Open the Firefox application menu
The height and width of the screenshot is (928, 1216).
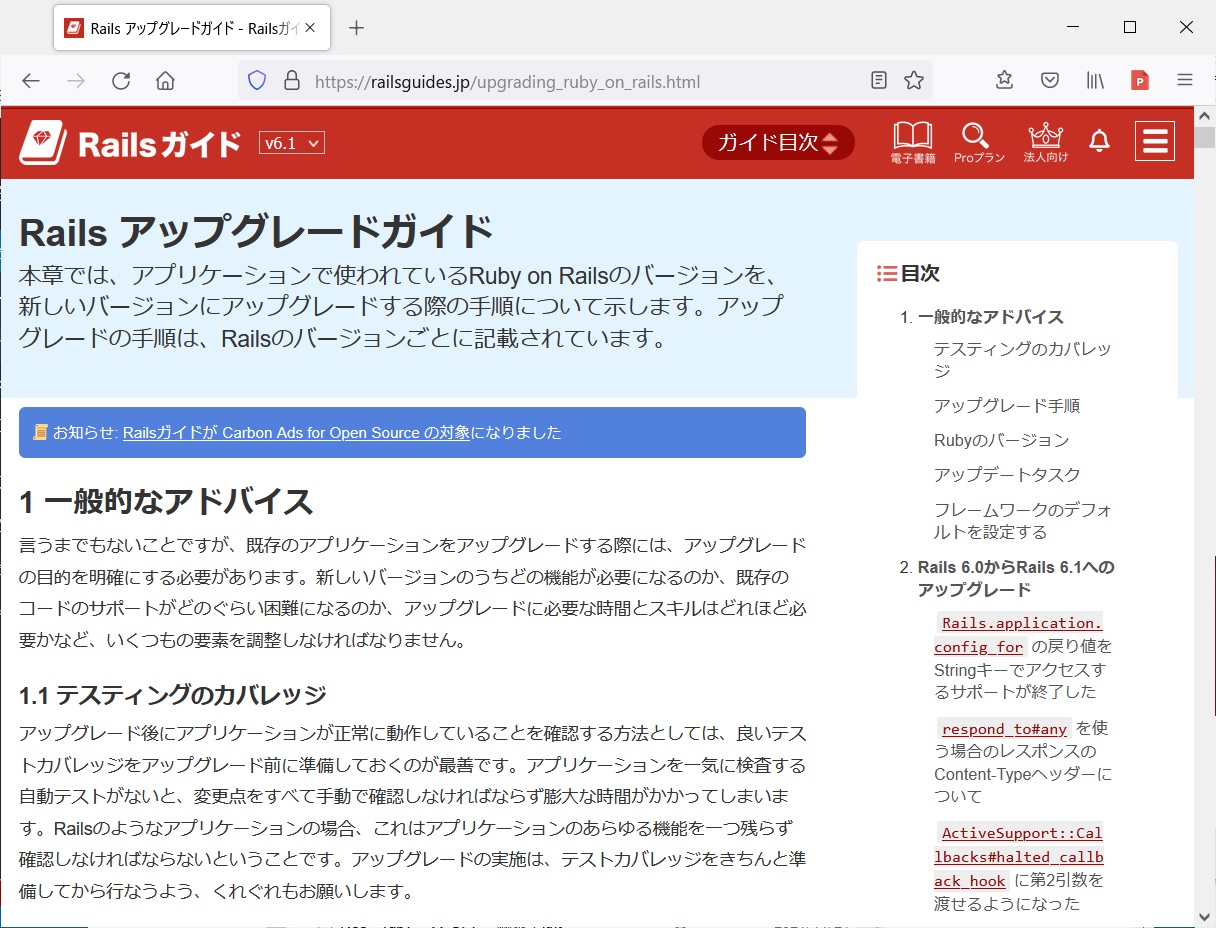coord(1185,81)
